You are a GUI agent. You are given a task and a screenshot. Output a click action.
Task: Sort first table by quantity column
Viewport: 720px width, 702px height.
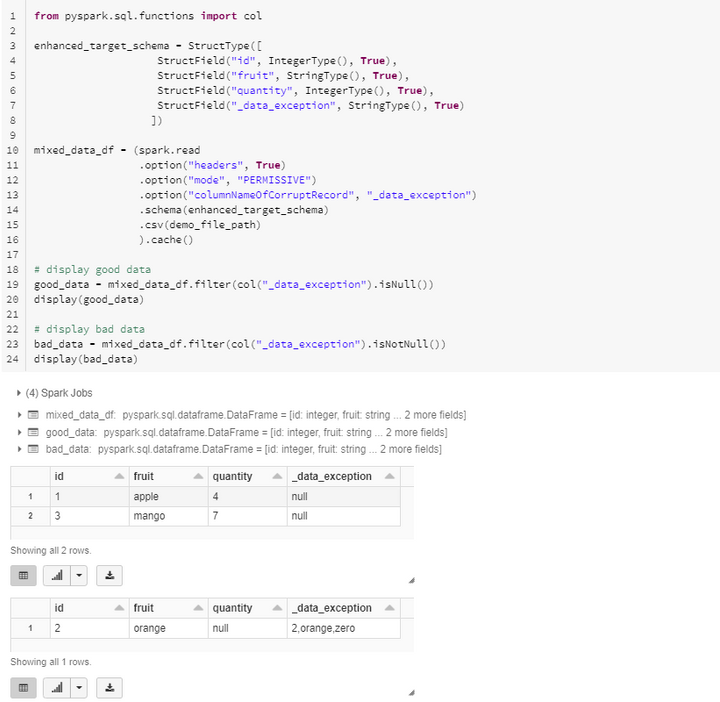click(x=277, y=477)
